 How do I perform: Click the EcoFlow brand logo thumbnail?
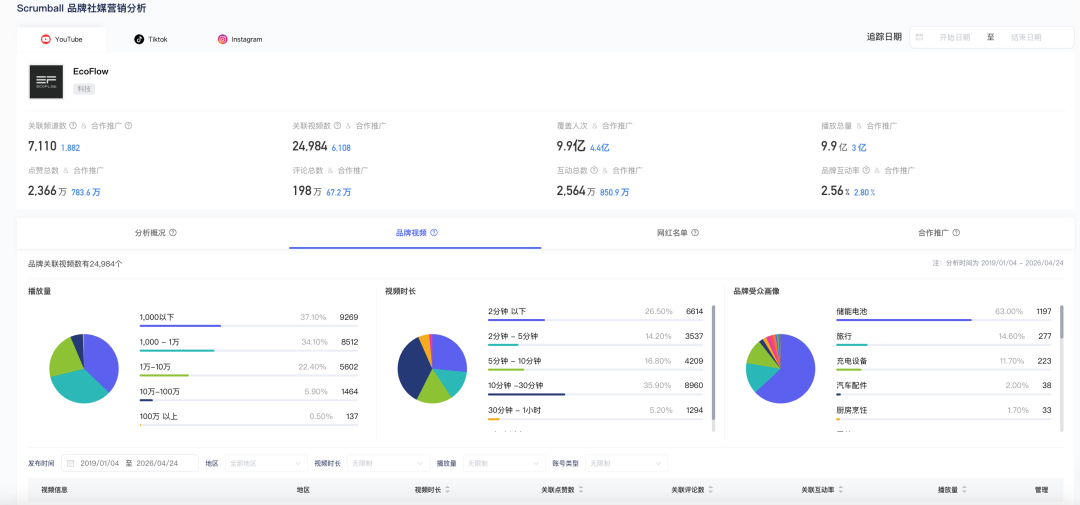pyautogui.click(x=46, y=81)
